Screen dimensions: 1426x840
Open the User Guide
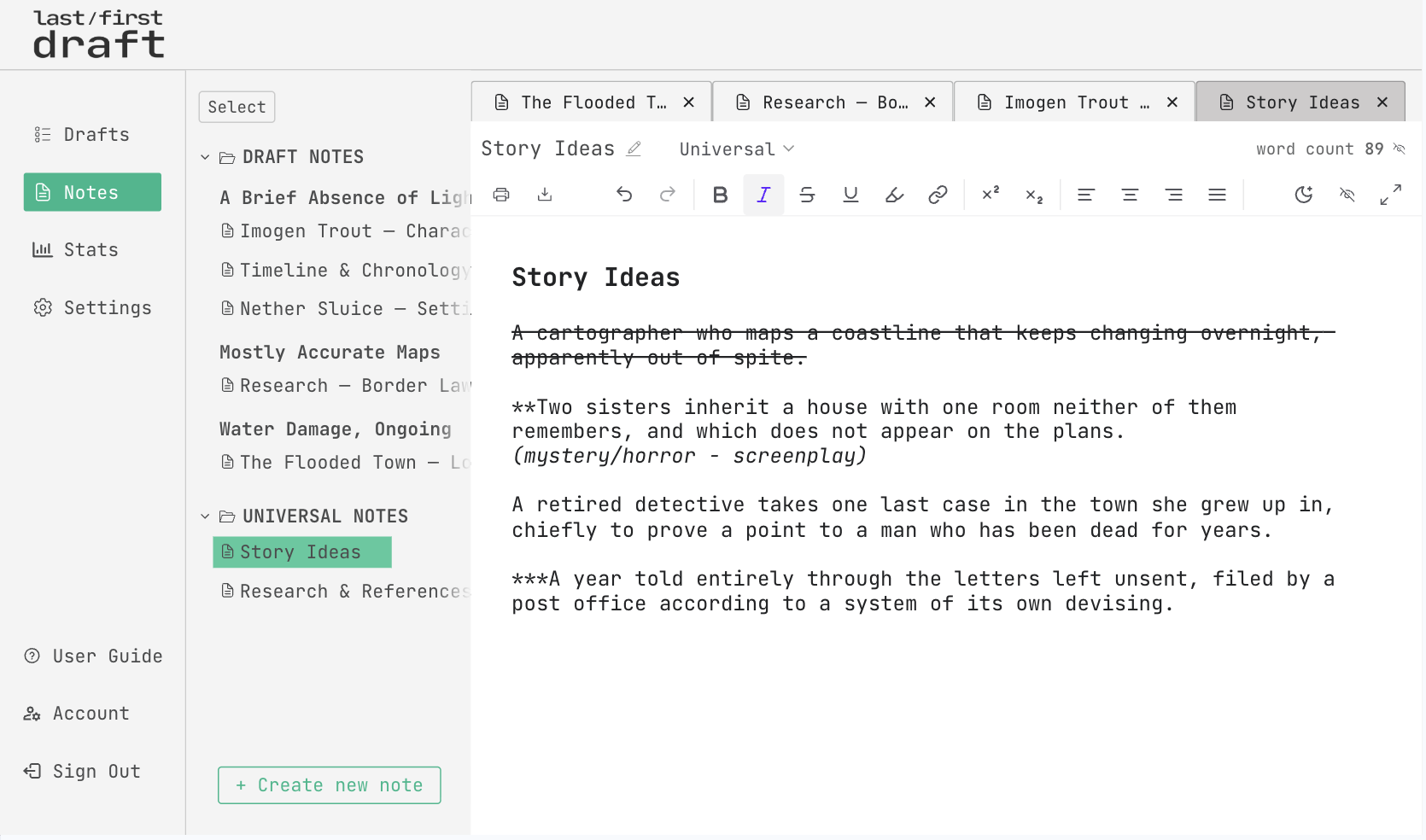(x=92, y=656)
